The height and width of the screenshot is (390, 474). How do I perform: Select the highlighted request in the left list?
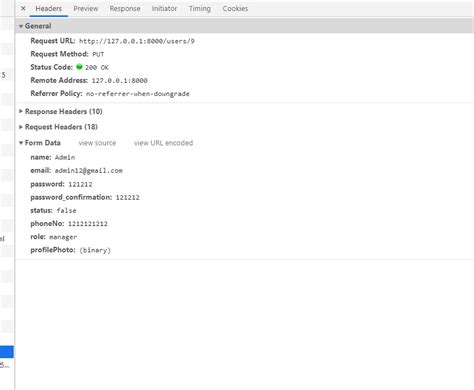tap(7, 352)
